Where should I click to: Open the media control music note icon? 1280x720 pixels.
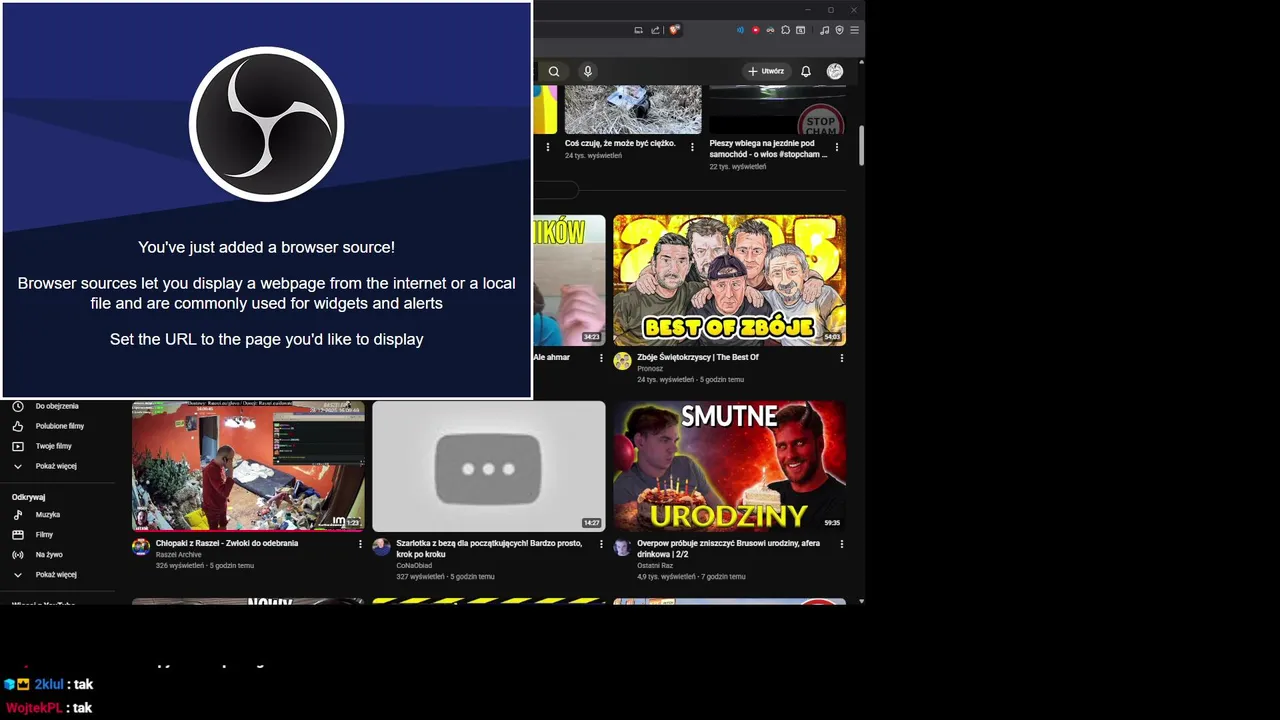click(x=824, y=30)
